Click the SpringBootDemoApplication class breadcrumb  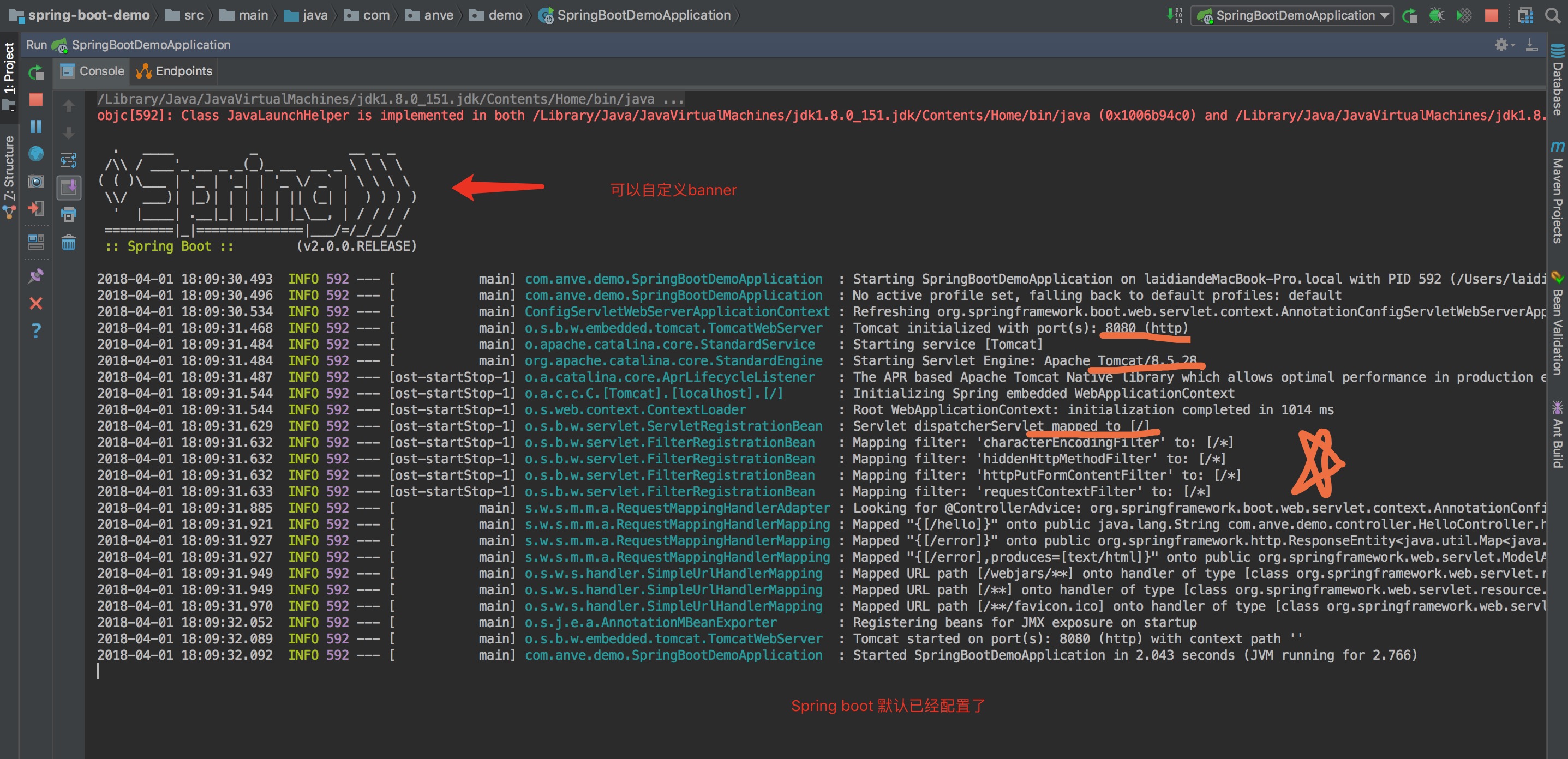[635, 15]
